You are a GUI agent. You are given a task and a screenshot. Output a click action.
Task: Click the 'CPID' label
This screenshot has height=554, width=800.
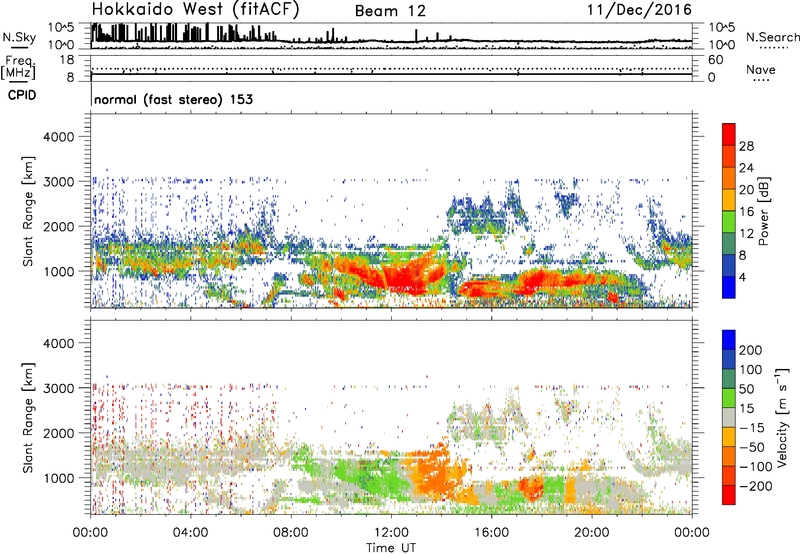pos(22,95)
